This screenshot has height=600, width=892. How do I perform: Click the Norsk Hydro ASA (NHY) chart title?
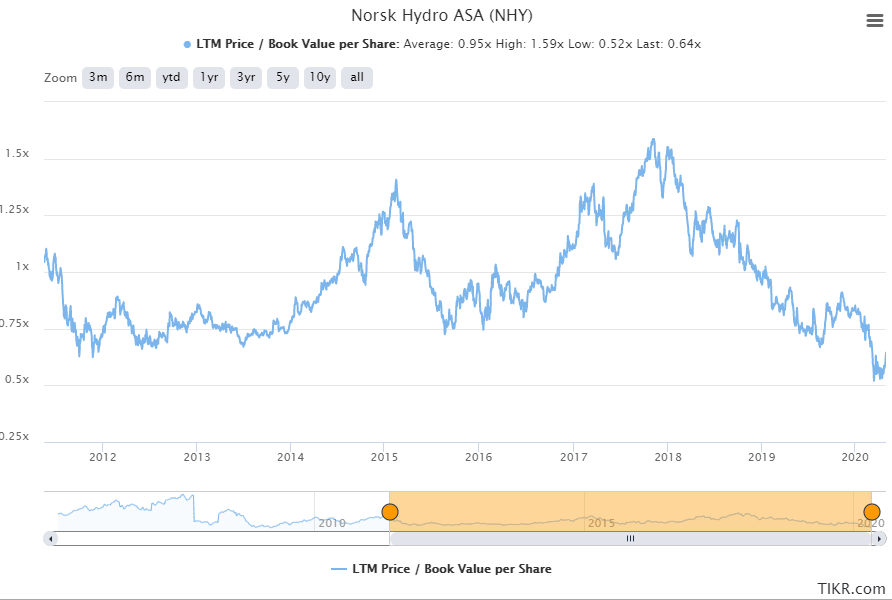[x=442, y=15]
